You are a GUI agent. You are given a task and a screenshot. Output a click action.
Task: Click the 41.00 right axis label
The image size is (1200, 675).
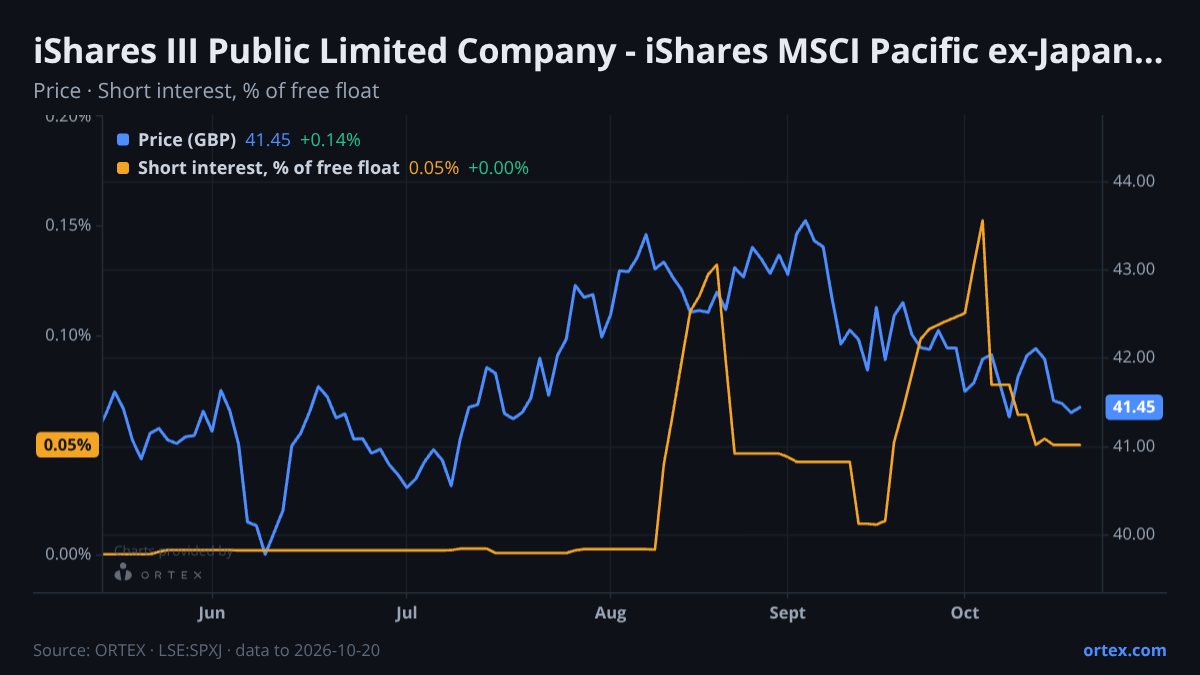[x=1133, y=445]
